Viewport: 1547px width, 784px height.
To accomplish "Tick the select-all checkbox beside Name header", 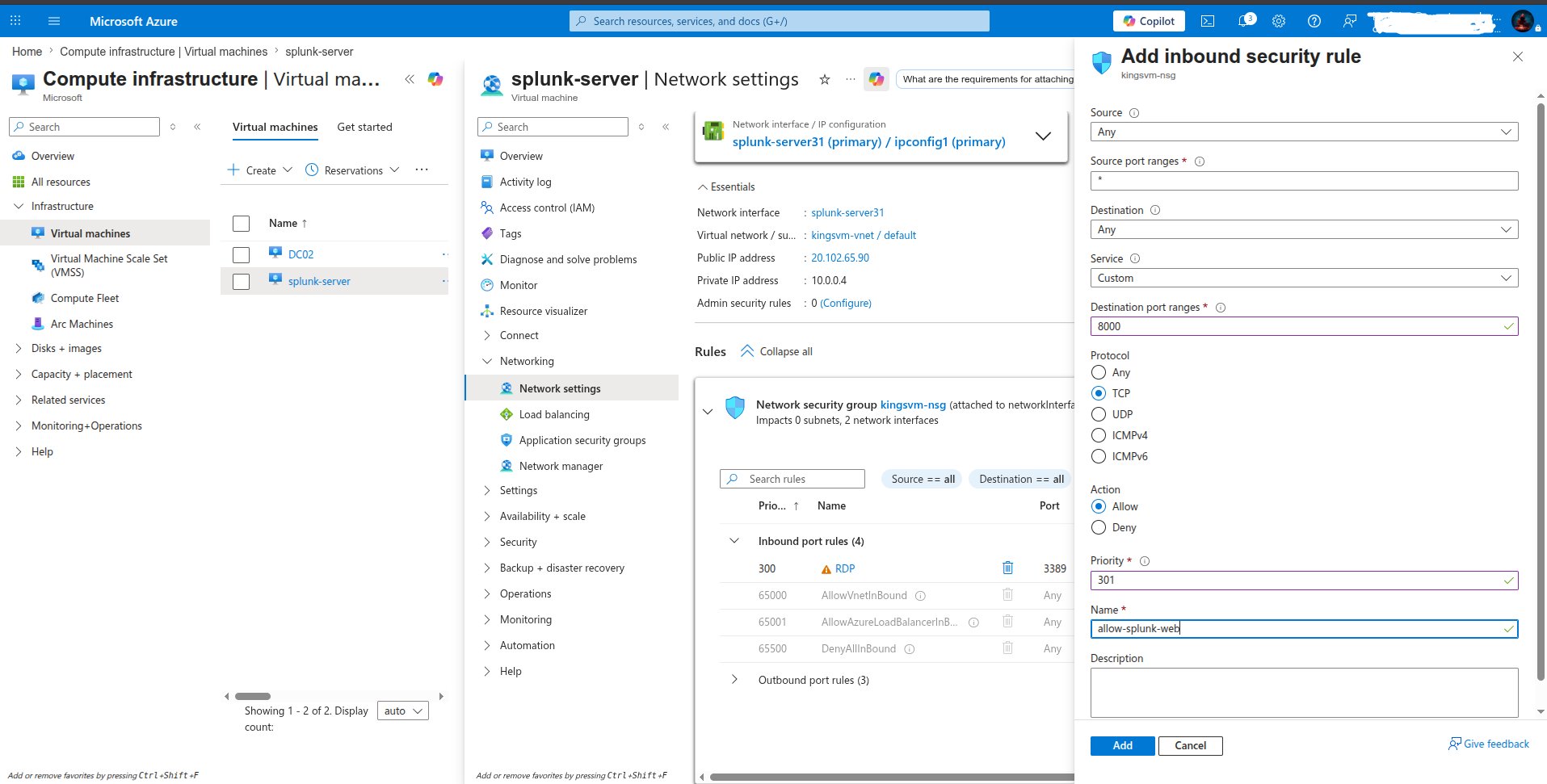I will click(241, 224).
